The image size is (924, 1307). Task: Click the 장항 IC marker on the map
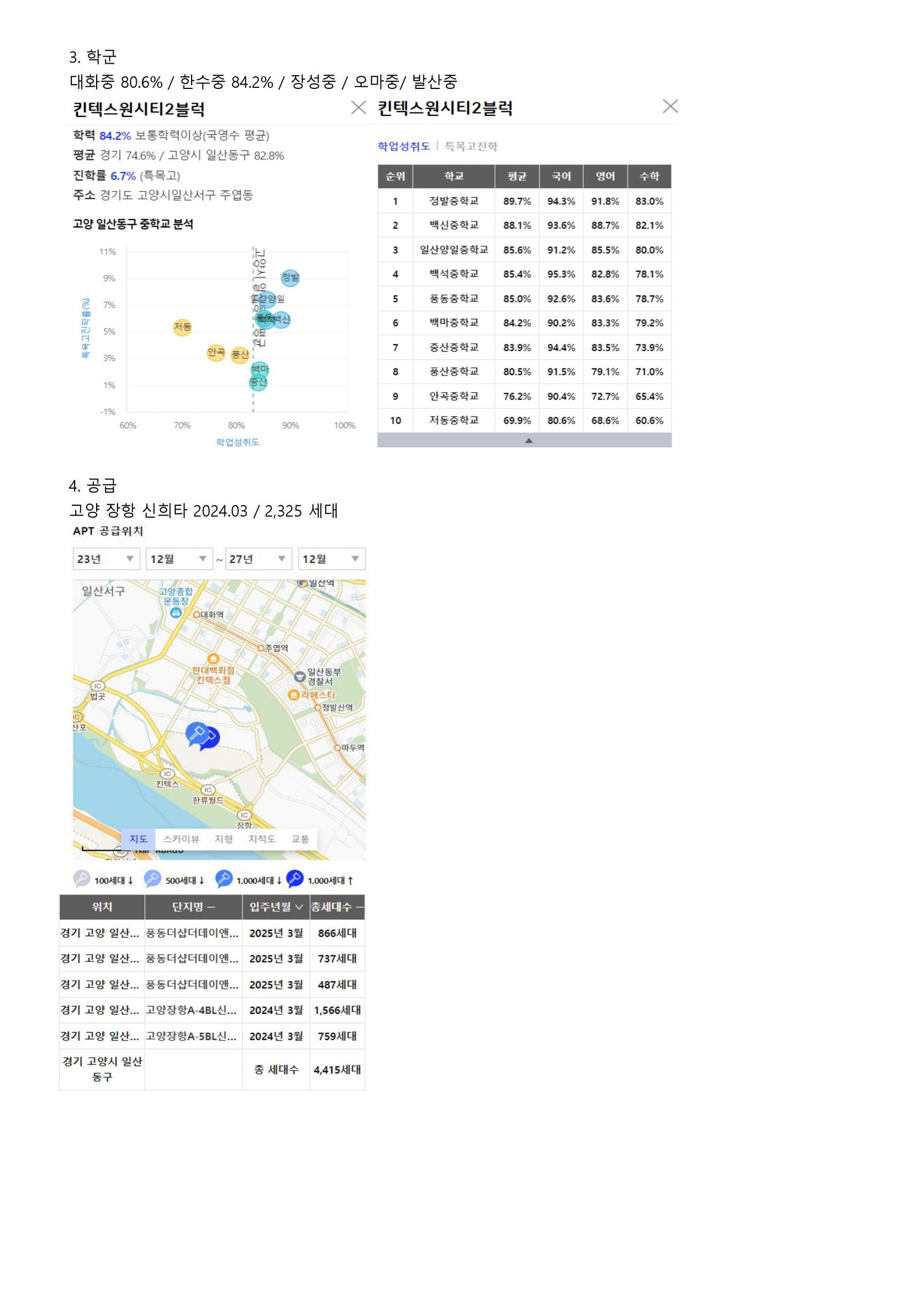[x=244, y=815]
